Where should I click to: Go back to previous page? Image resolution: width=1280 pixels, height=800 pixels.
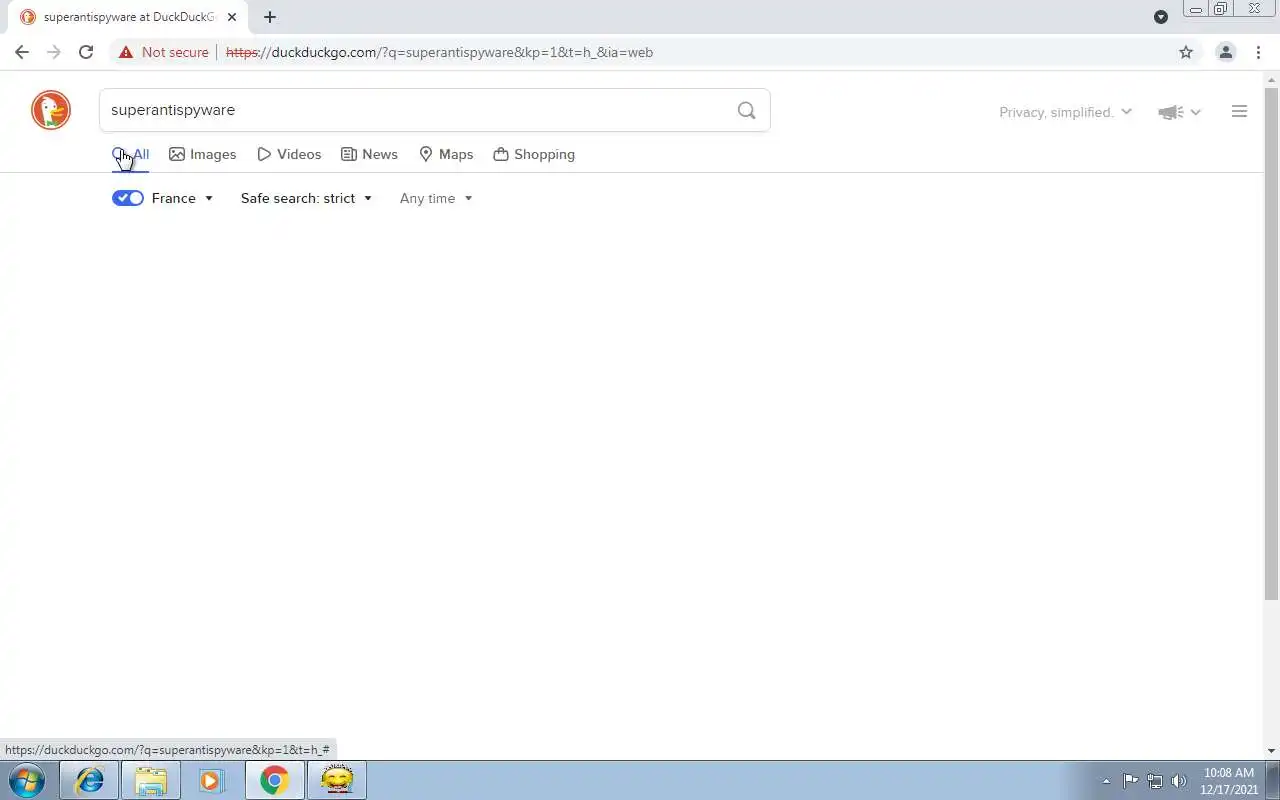click(x=22, y=52)
